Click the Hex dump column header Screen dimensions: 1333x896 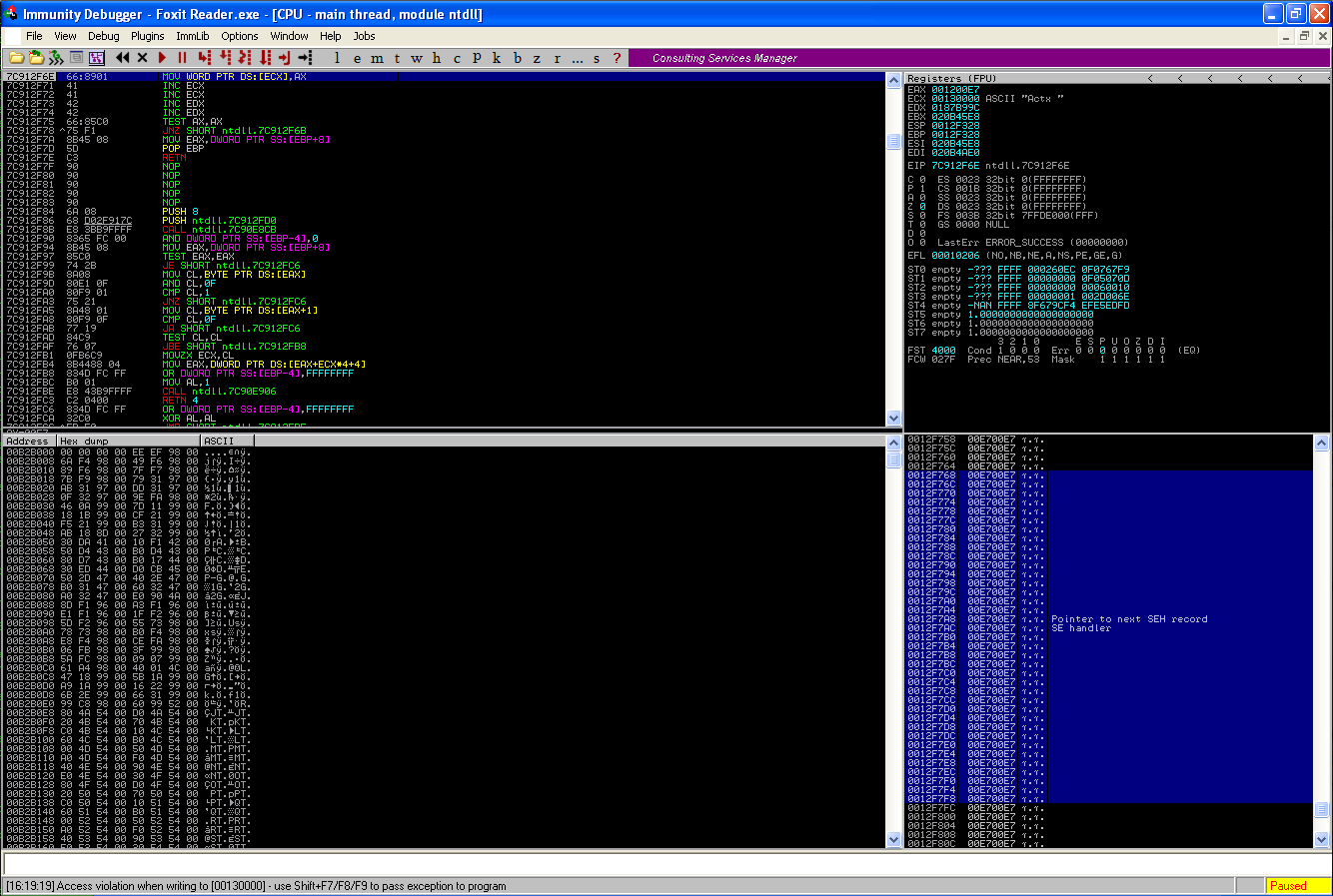[129, 441]
